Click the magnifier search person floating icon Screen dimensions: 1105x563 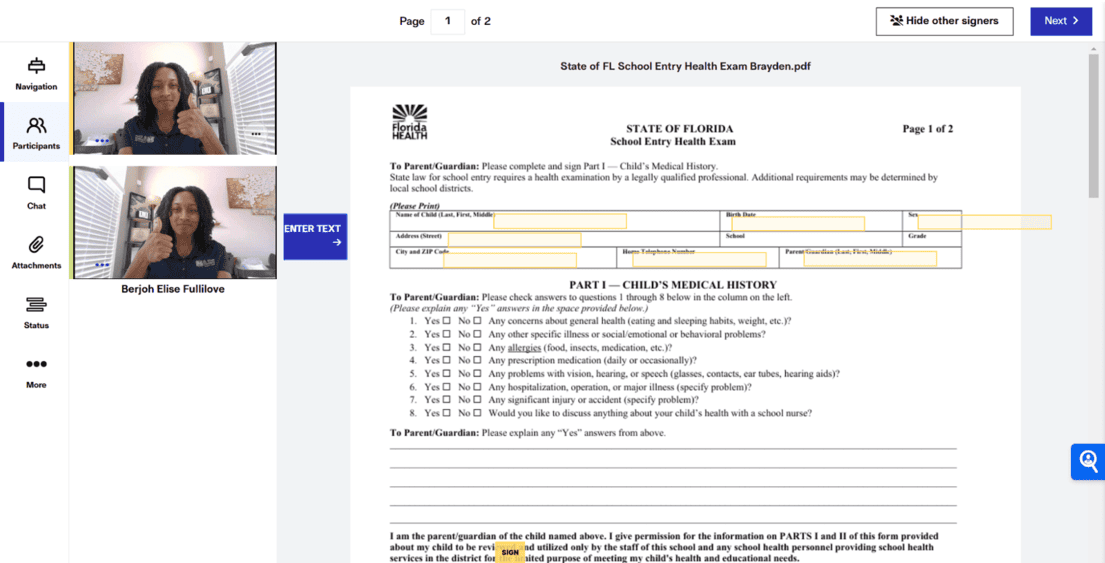coord(1088,462)
